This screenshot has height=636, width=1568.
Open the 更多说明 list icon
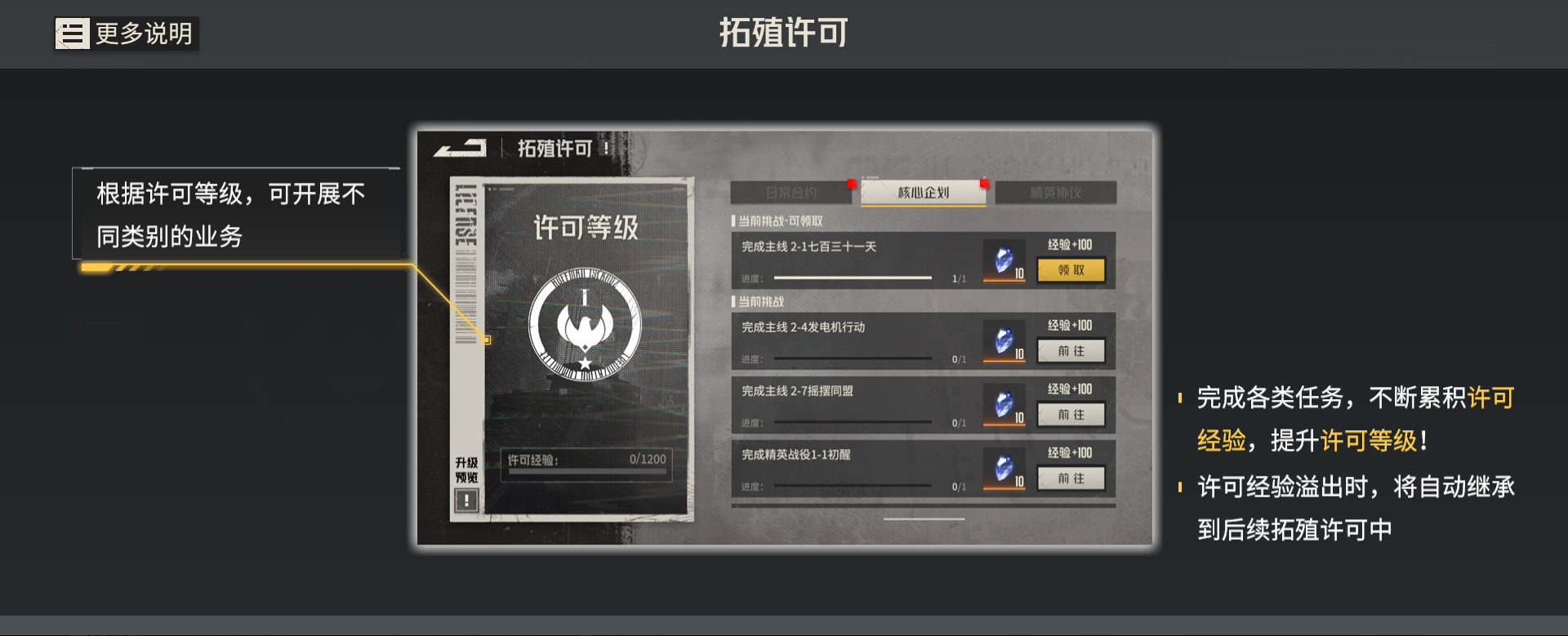click(x=72, y=33)
